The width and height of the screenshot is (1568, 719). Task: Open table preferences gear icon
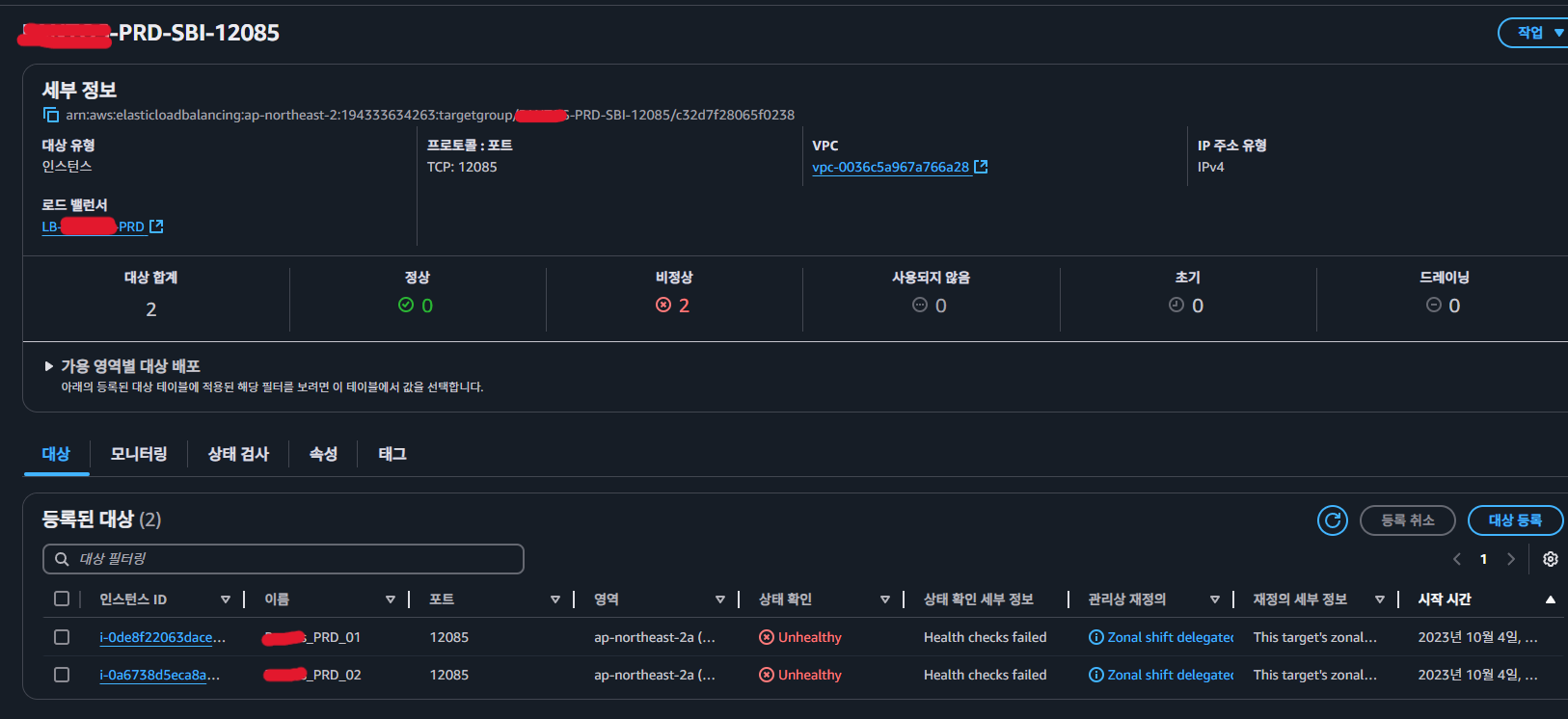[1550, 559]
